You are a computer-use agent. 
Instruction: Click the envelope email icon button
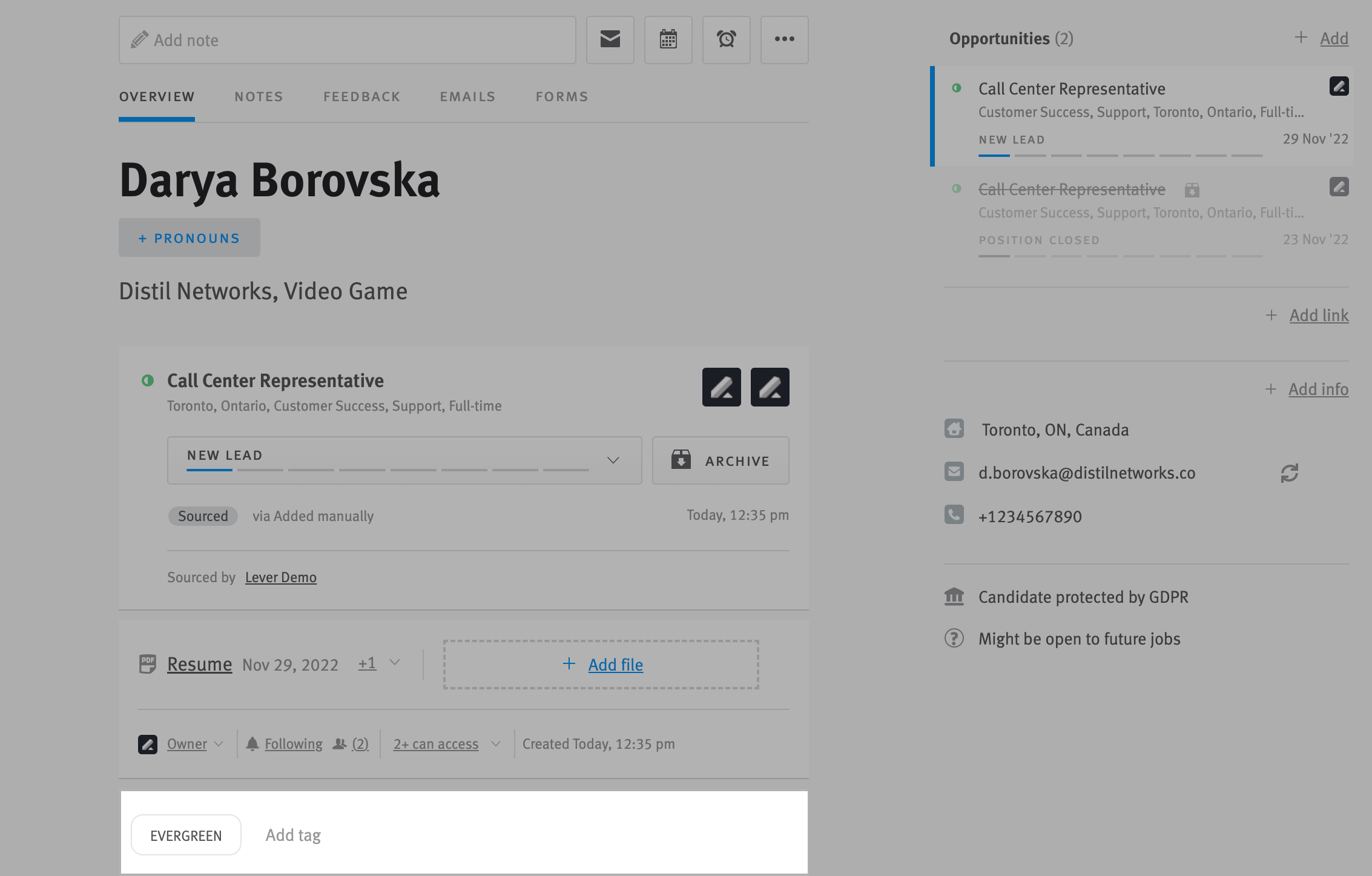point(610,39)
